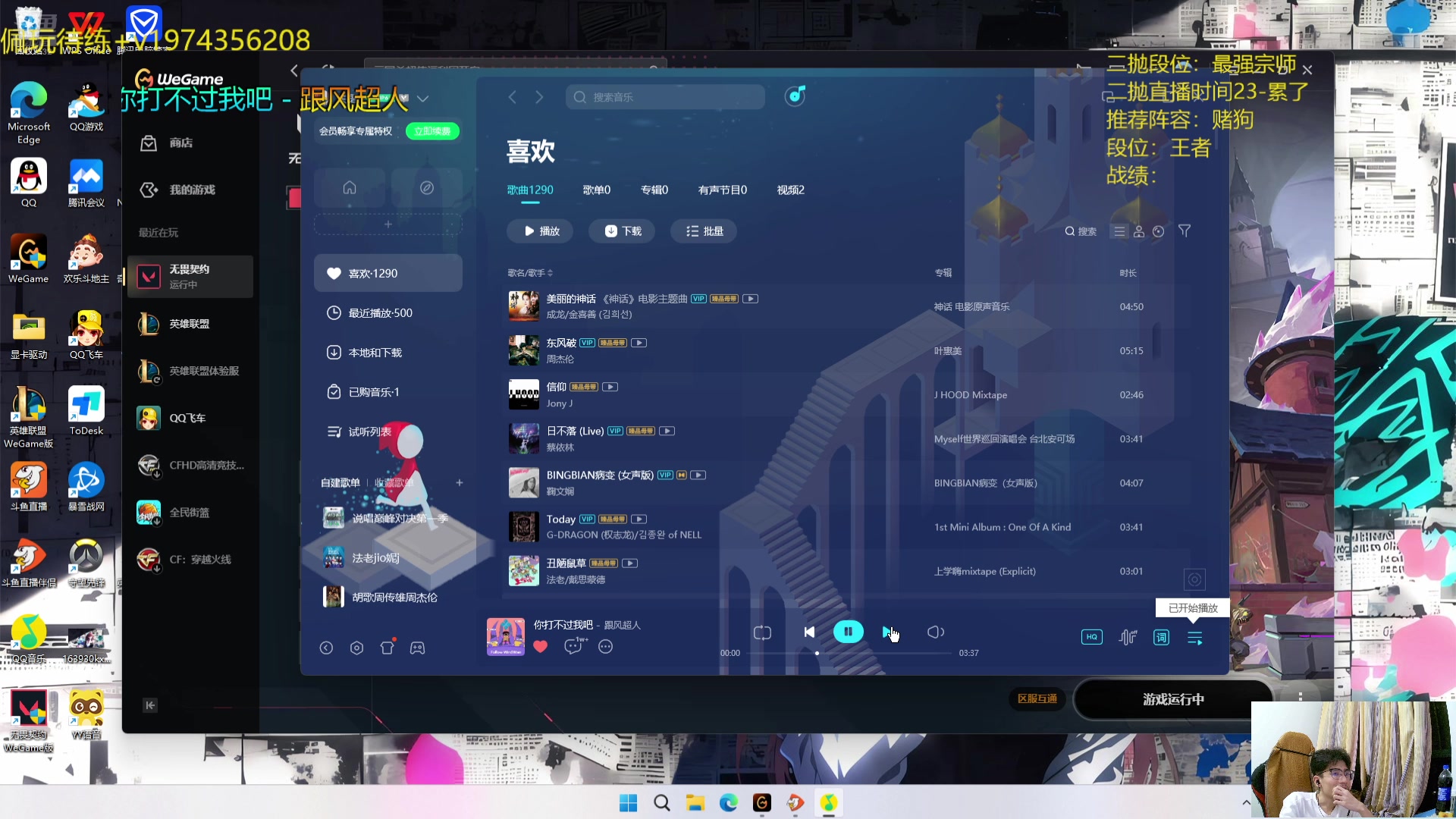Select the song row 日不落 (Live)

click(x=845, y=438)
